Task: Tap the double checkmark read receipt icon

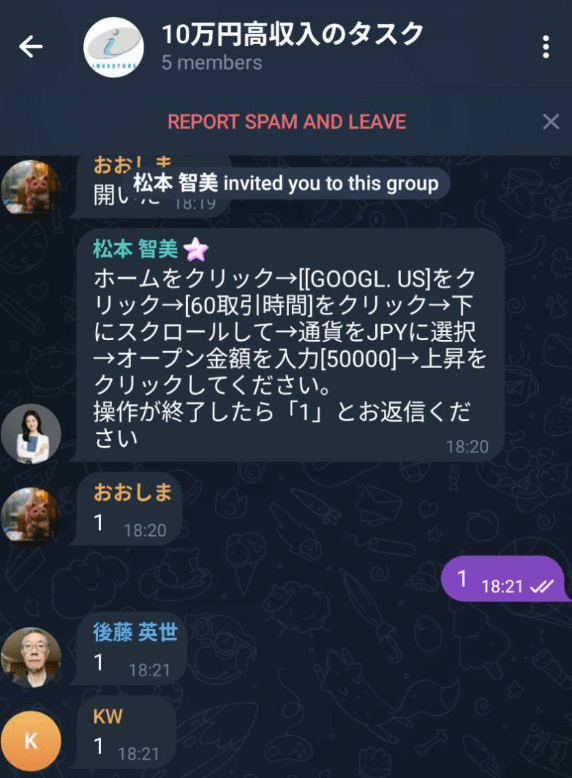Action: pos(542,587)
